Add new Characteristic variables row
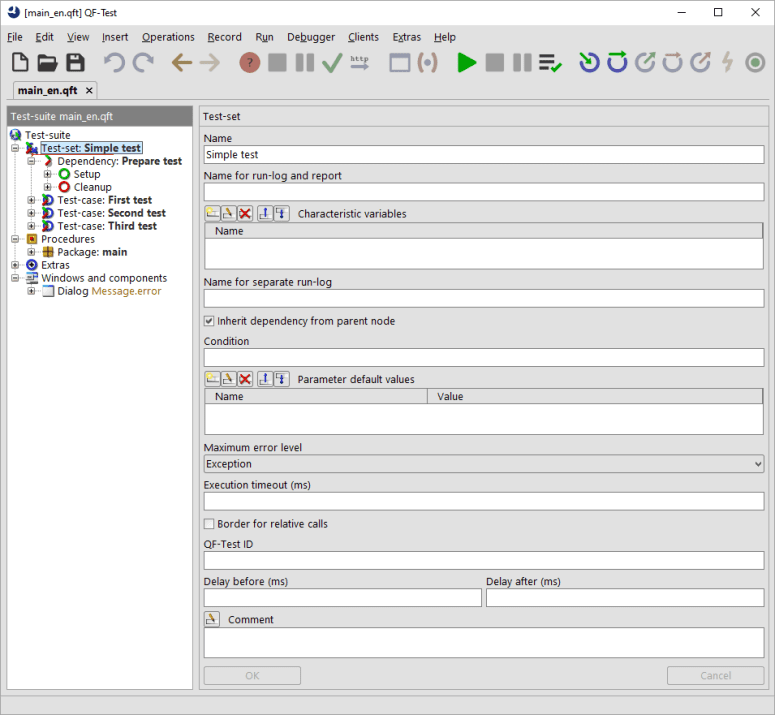The width and height of the screenshot is (775, 715). click(x=213, y=213)
